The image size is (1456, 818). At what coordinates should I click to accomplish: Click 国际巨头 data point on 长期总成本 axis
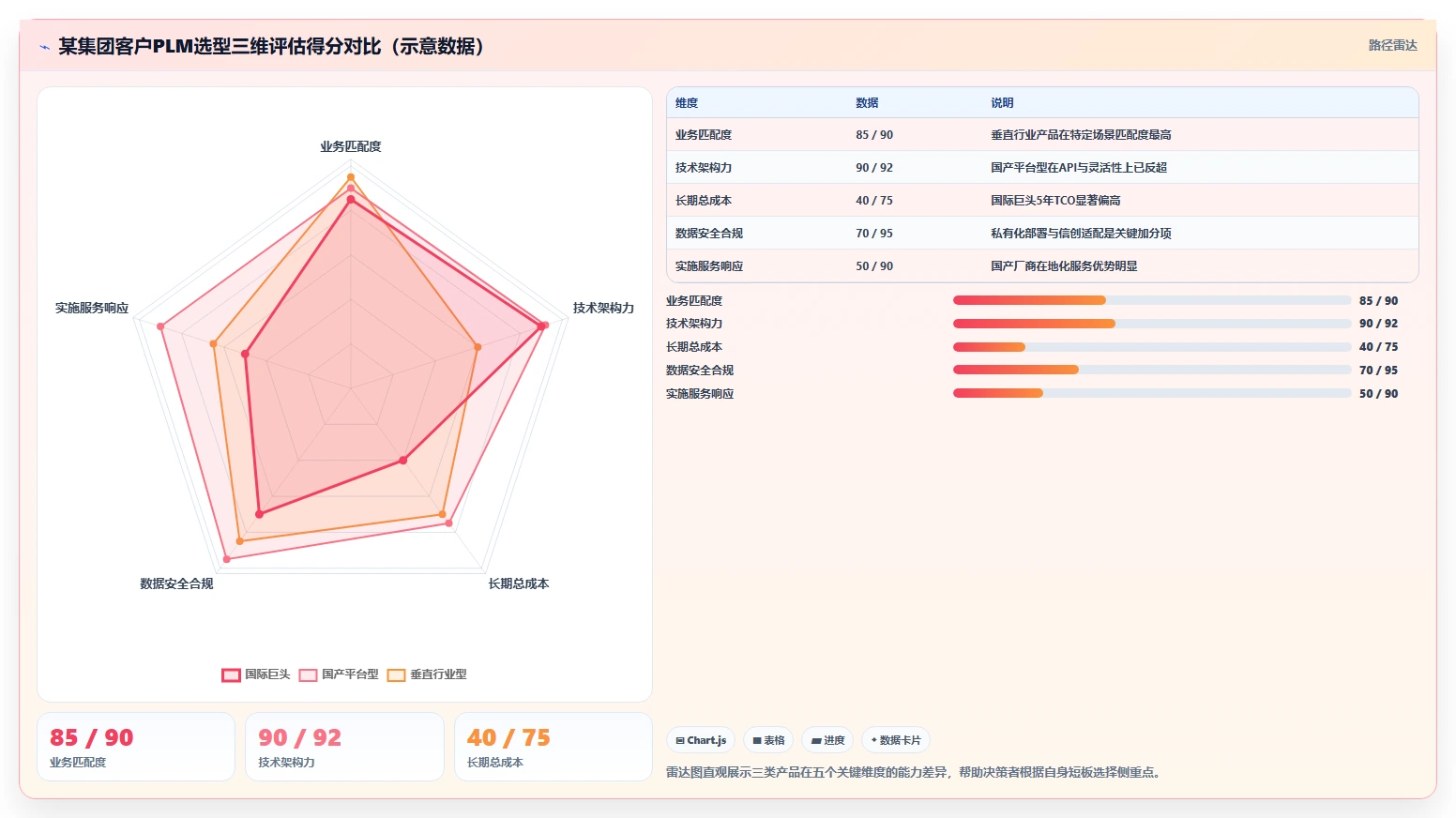pos(403,461)
